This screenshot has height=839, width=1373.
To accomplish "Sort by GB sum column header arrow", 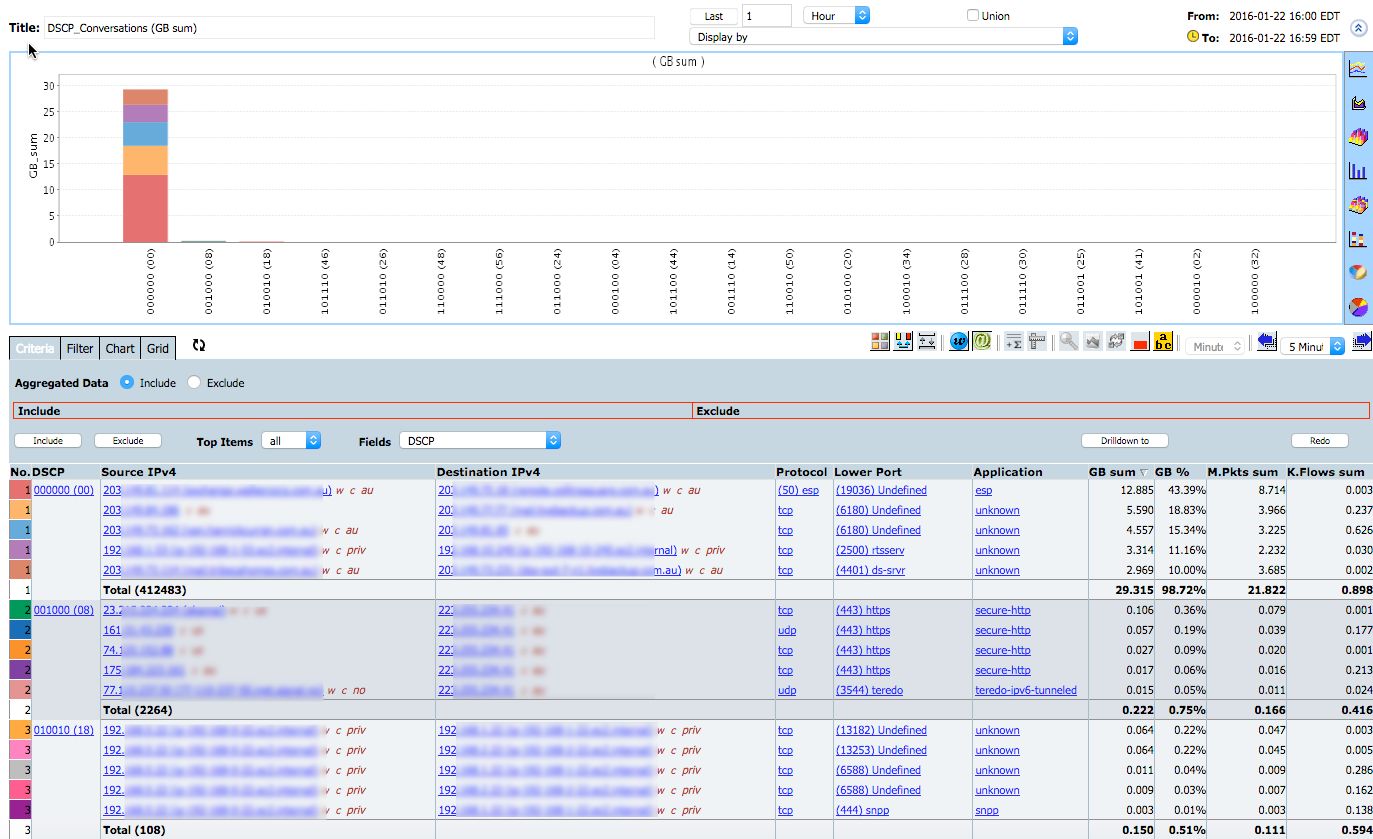I will tap(1145, 472).
